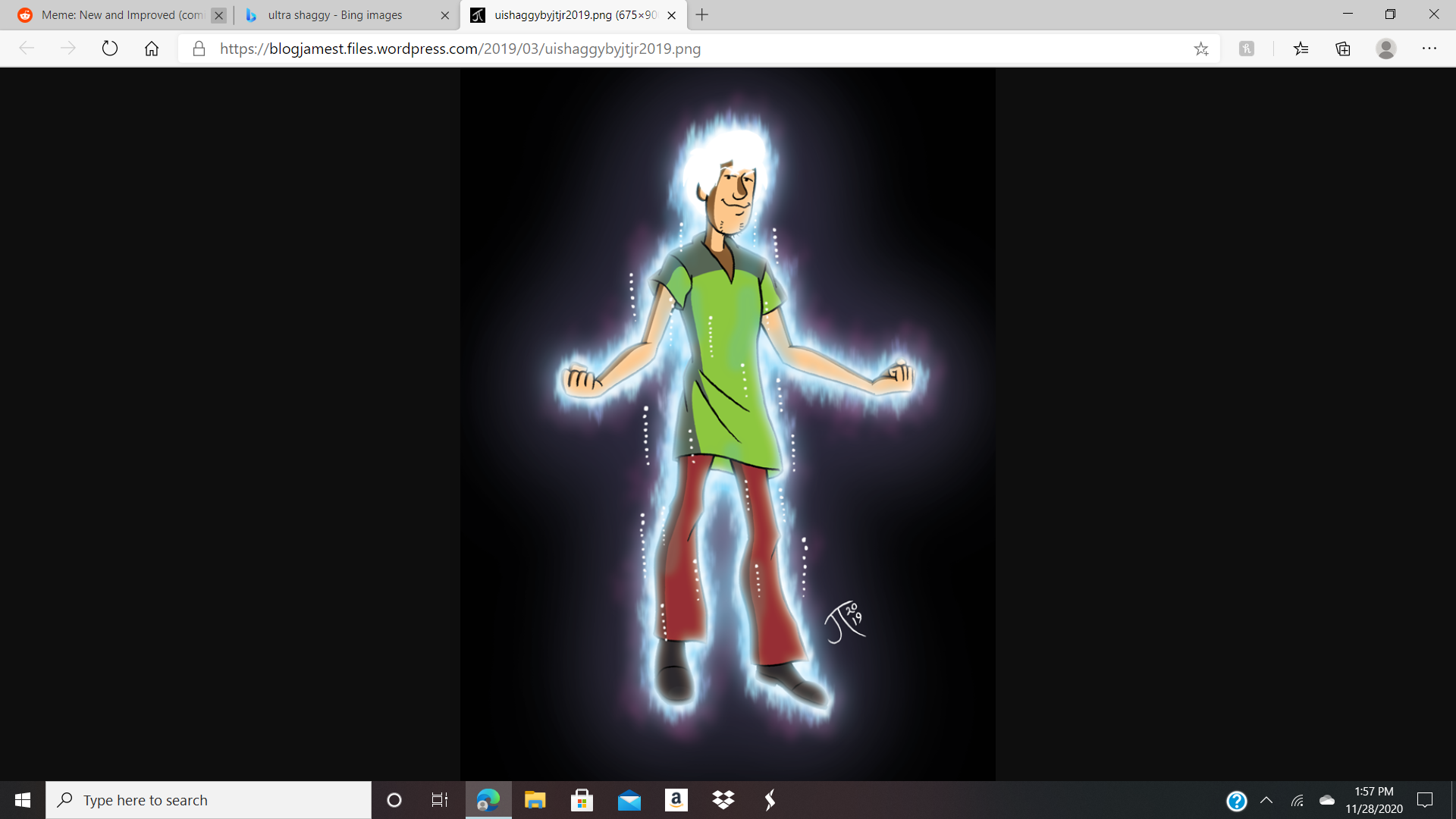Open Microsoft Edge in taskbar
Viewport: 1456px width, 819px height.
point(488,800)
